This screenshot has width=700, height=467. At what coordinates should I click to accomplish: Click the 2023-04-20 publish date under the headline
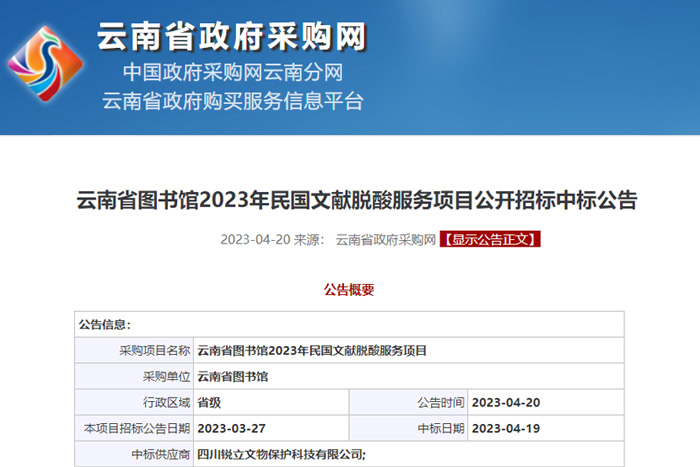coord(254,240)
